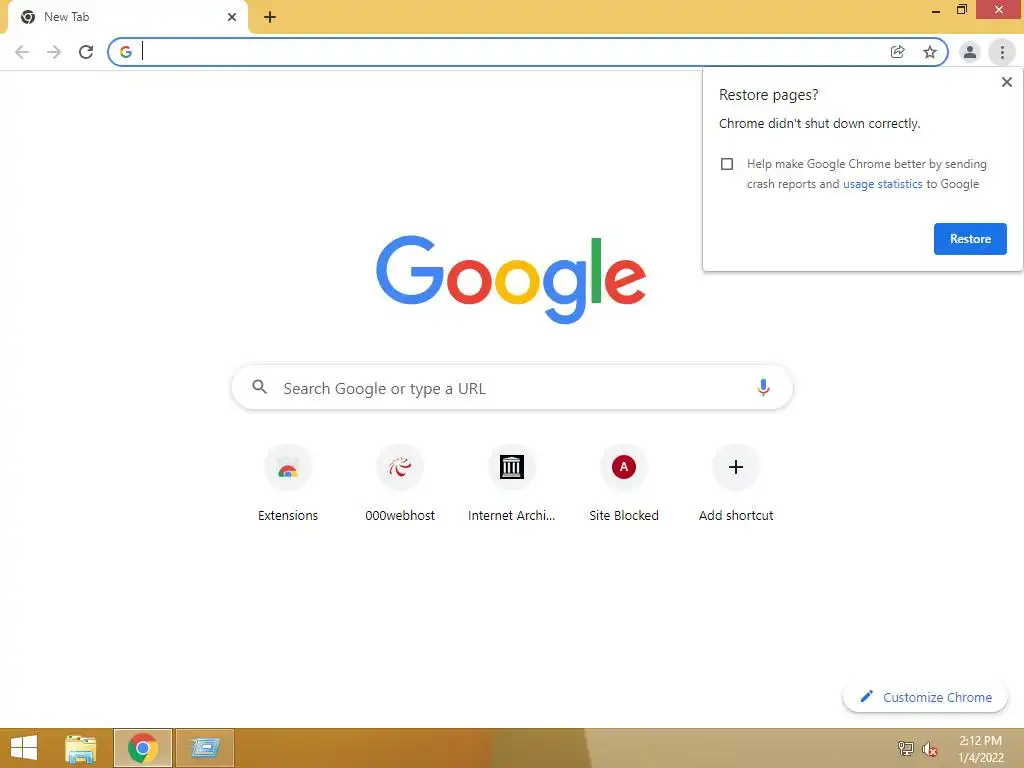Open the Site Blocked shortcut
This screenshot has width=1024, height=768.
click(624, 483)
